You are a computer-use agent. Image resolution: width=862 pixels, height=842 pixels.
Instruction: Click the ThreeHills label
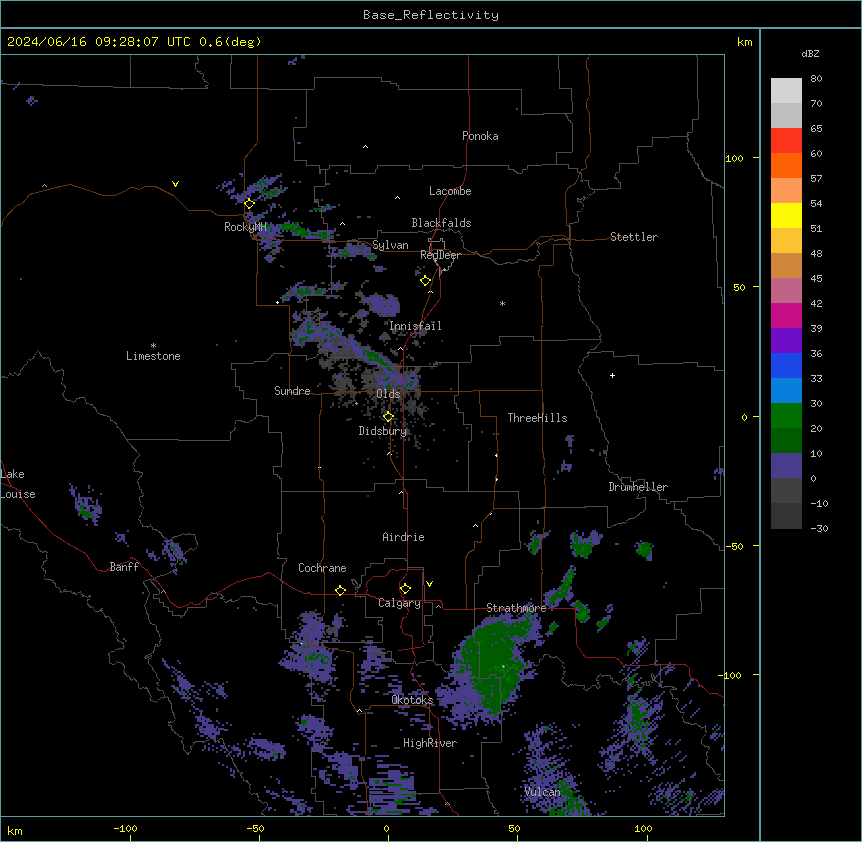[x=537, y=418]
